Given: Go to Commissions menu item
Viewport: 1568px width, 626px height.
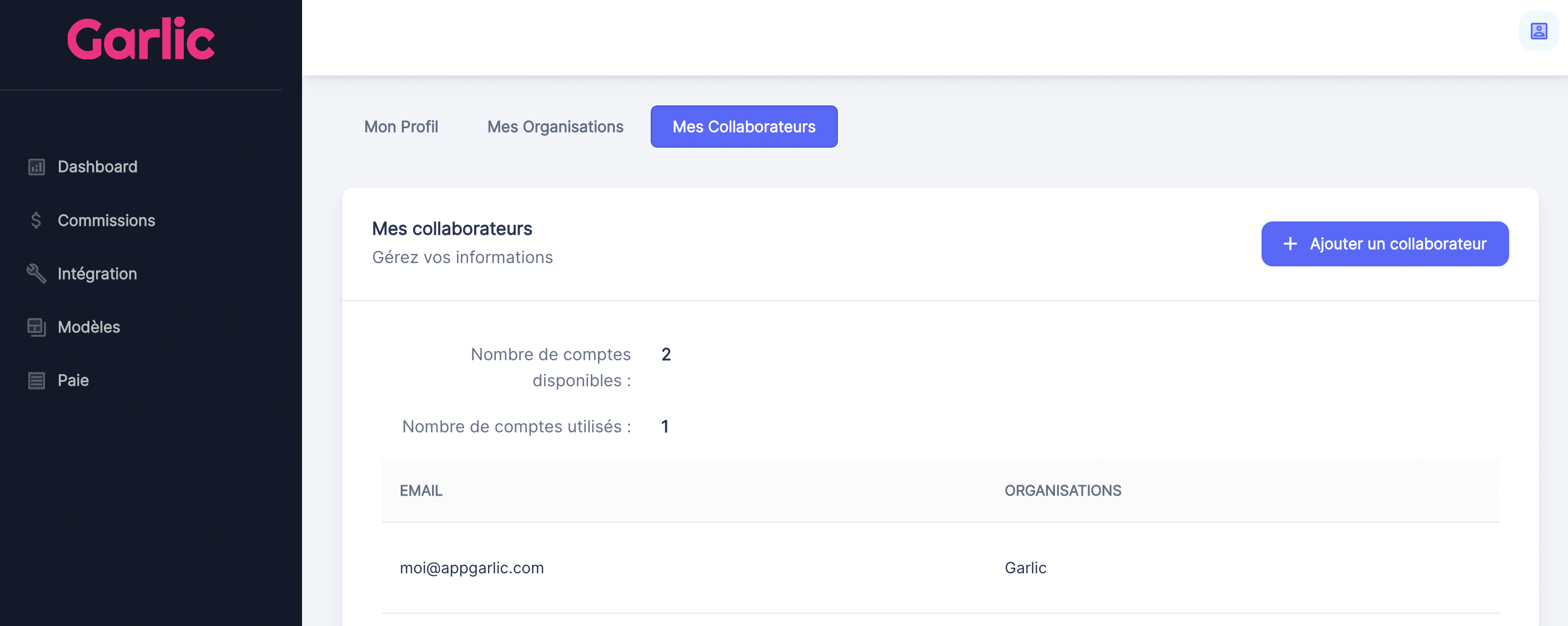Looking at the screenshot, I should coord(106,220).
